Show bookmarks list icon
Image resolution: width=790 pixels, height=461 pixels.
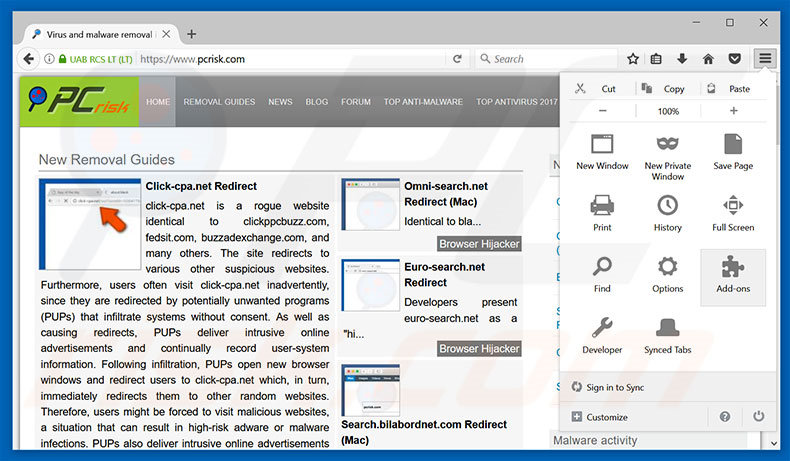(x=656, y=59)
